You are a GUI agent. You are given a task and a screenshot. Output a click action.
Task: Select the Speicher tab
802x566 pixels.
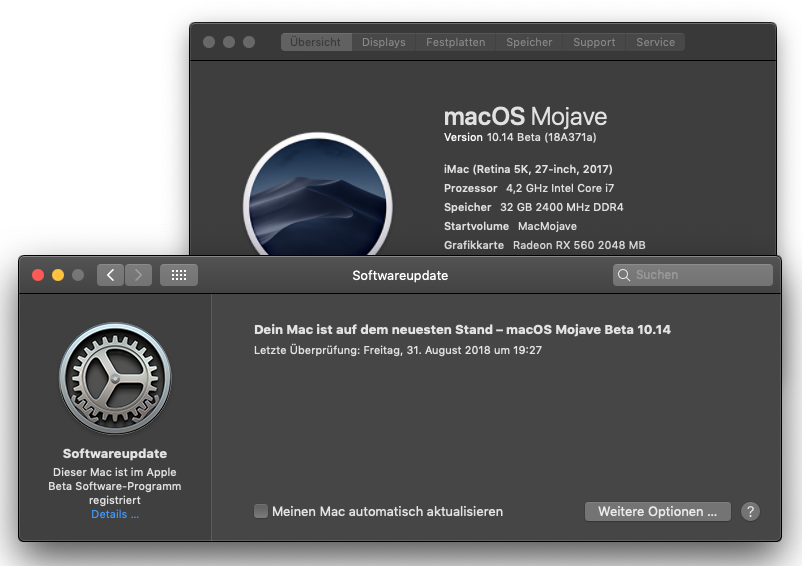click(x=529, y=42)
